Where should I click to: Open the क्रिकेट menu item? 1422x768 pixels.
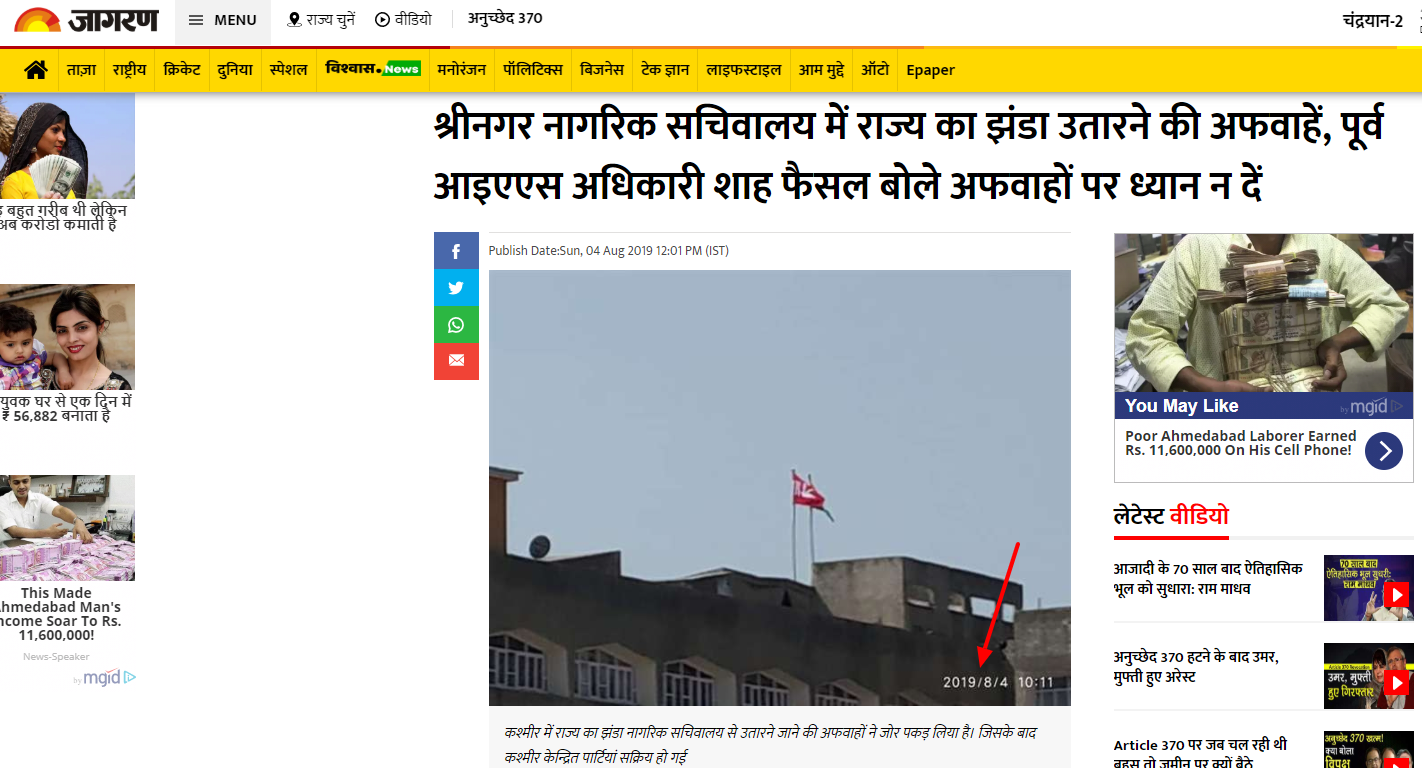182,70
